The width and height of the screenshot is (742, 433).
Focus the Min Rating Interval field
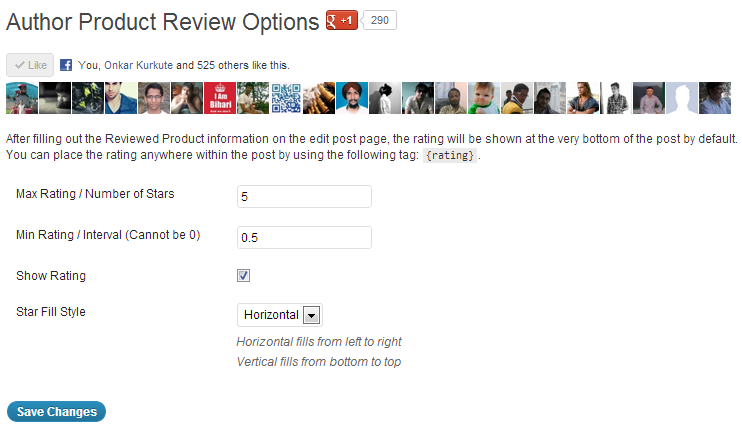(304, 238)
